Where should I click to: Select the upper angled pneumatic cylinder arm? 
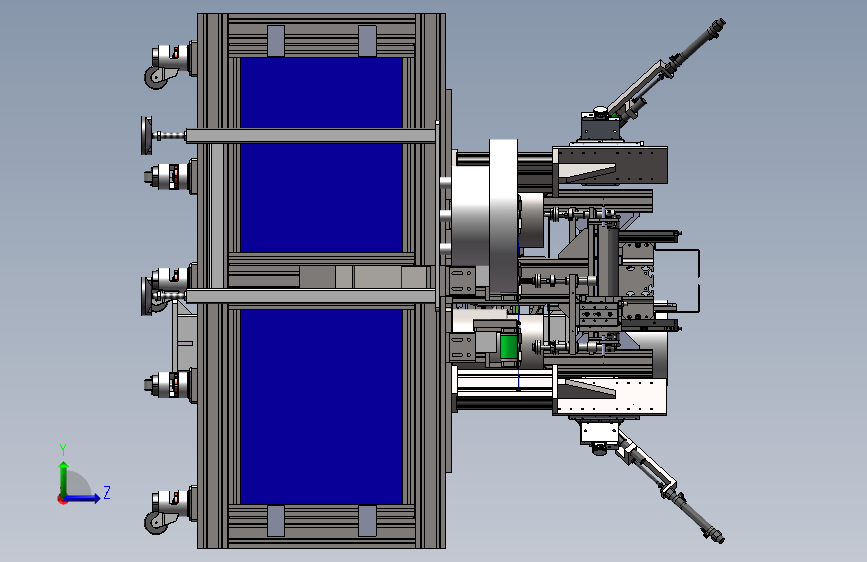pos(666,69)
